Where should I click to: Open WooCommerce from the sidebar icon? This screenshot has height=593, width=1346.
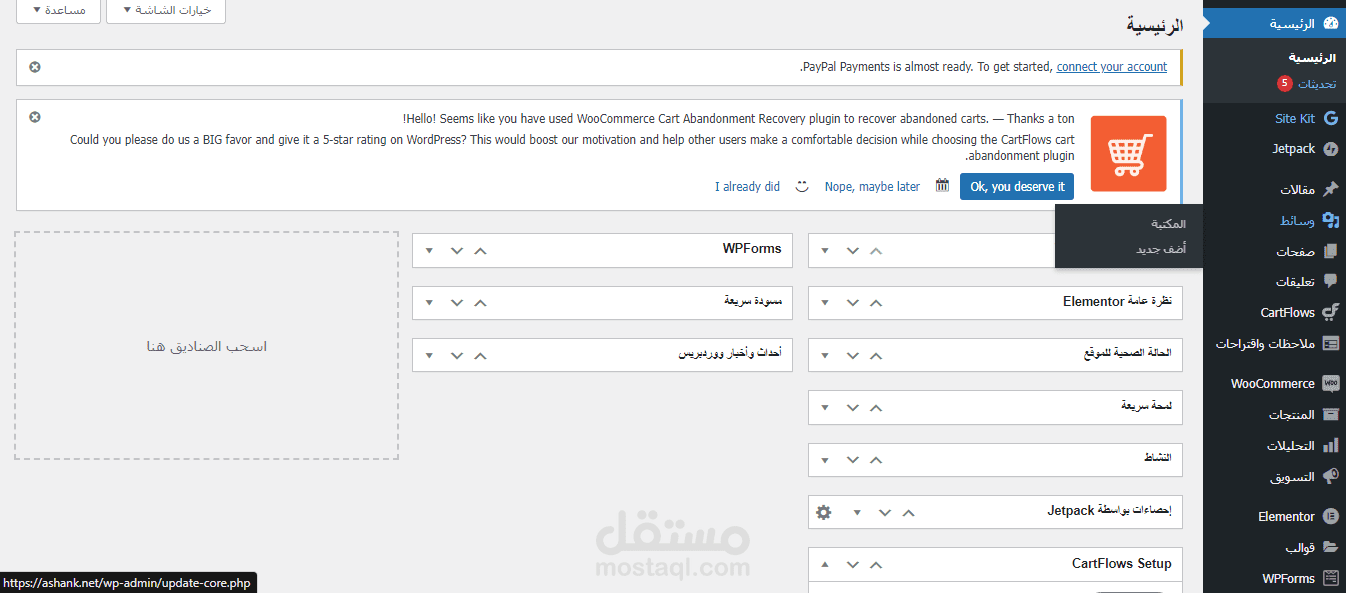click(1330, 383)
